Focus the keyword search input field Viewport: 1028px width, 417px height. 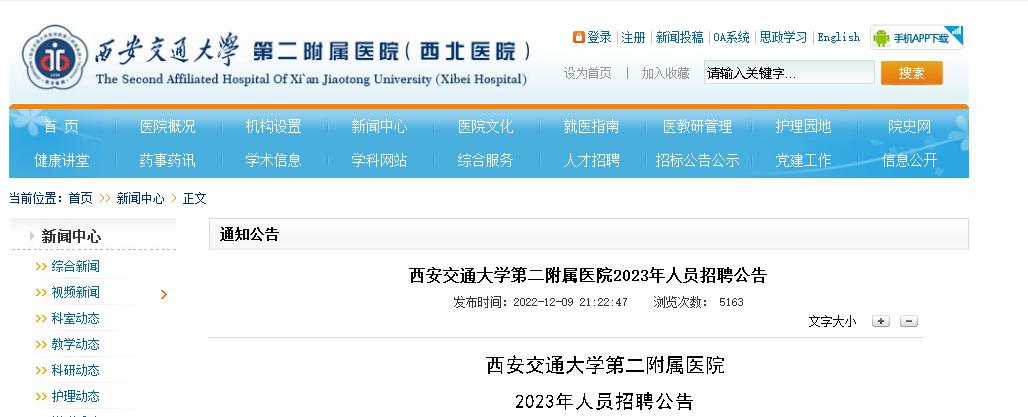tap(789, 73)
